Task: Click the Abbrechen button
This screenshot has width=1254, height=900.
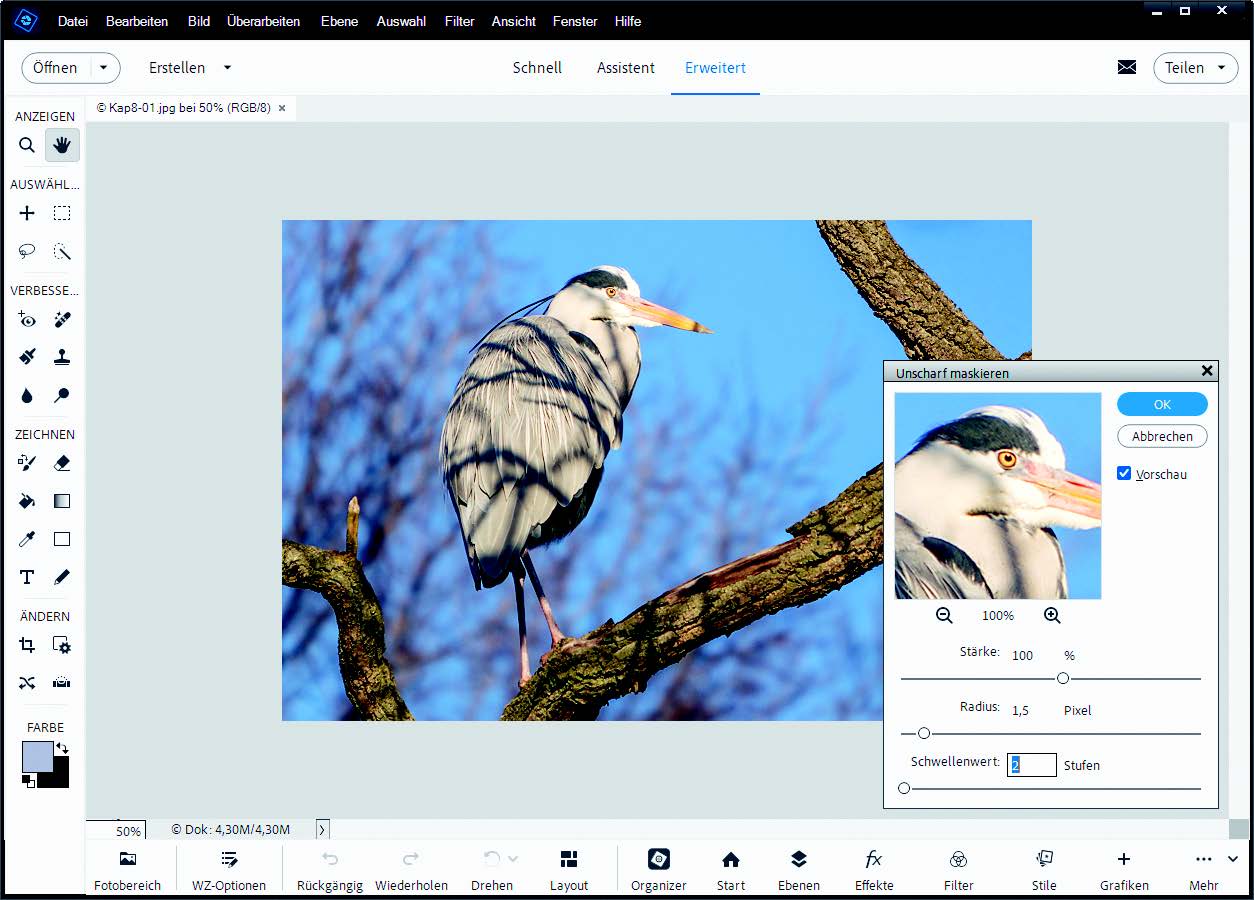Action: coord(1161,436)
